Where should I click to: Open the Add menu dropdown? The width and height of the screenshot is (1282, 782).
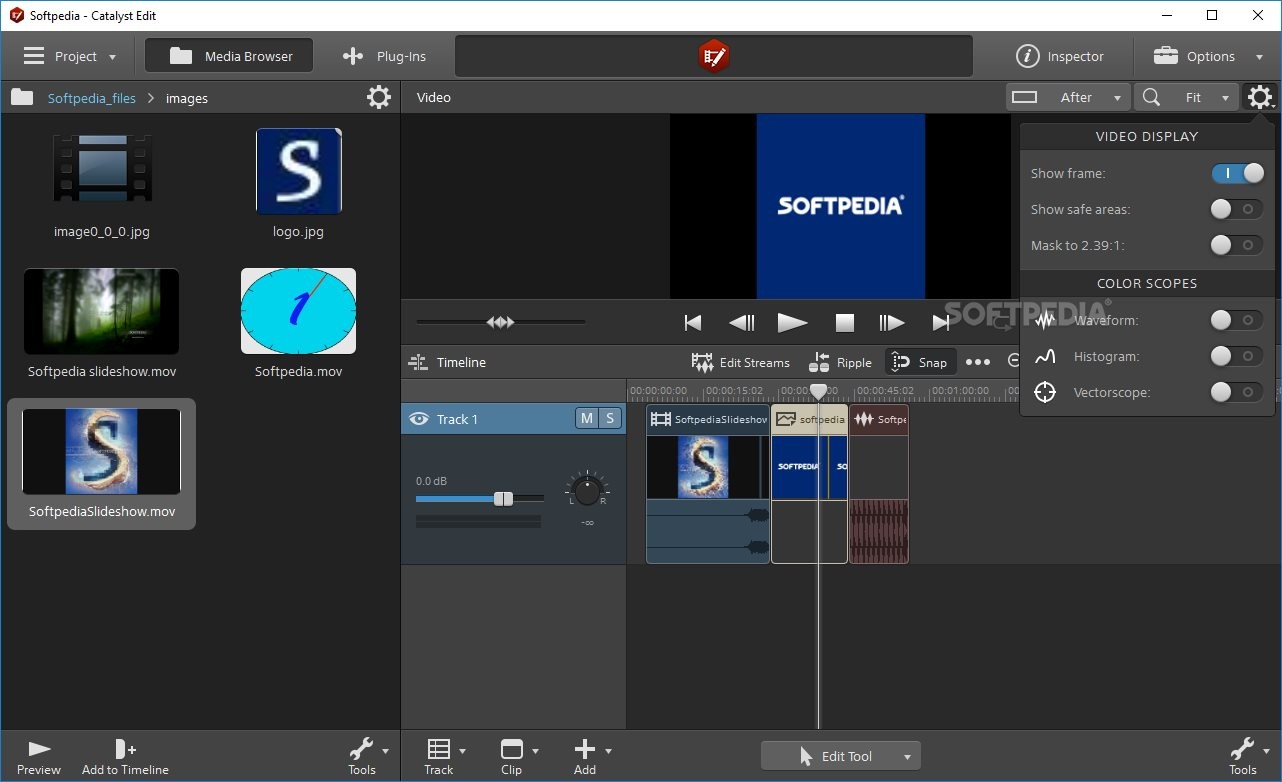coord(591,757)
